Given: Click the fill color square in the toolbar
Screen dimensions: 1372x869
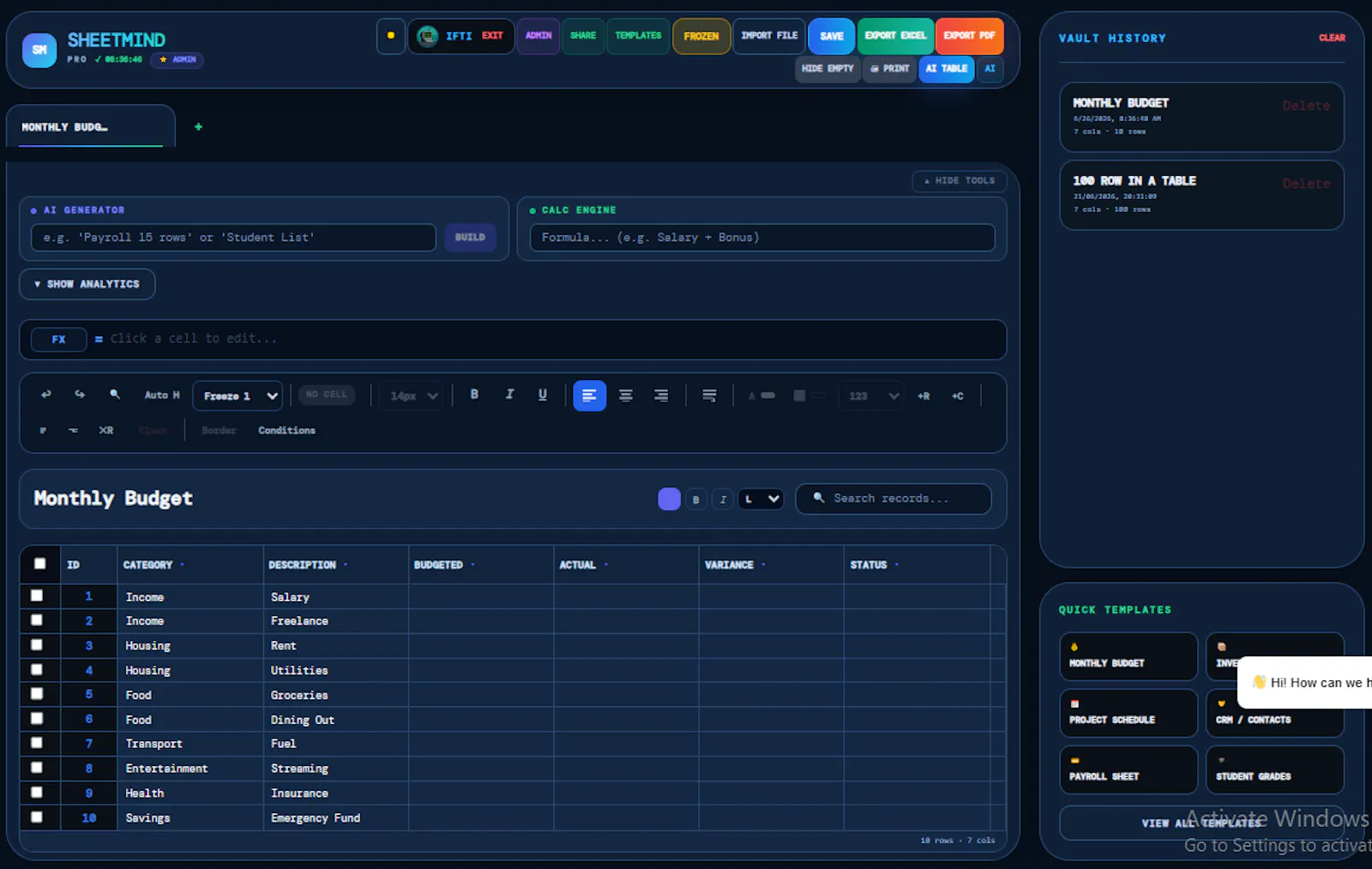Looking at the screenshot, I should pyautogui.click(x=799, y=396).
